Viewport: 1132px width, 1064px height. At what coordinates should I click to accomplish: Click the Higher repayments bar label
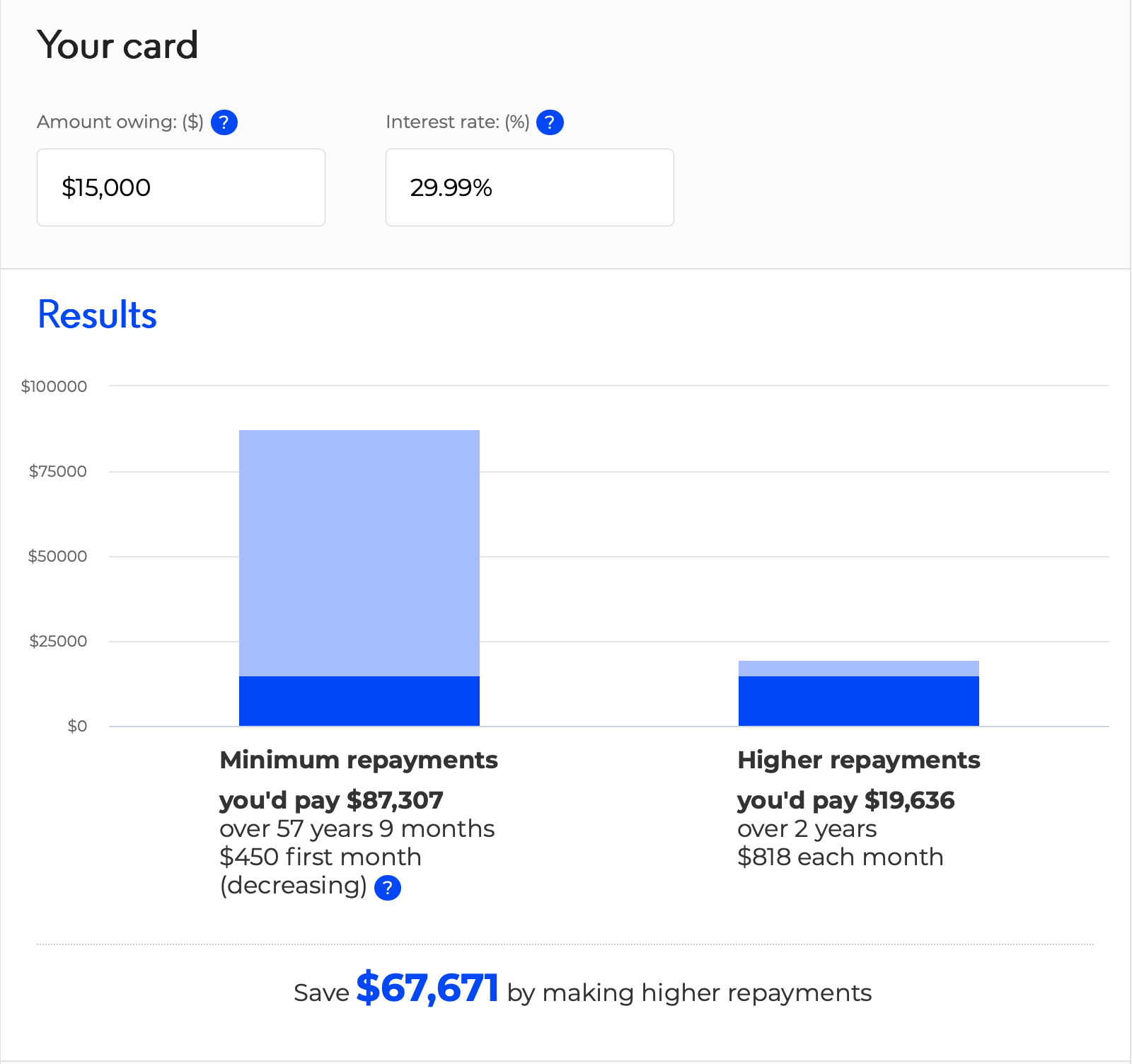tap(858, 760)
